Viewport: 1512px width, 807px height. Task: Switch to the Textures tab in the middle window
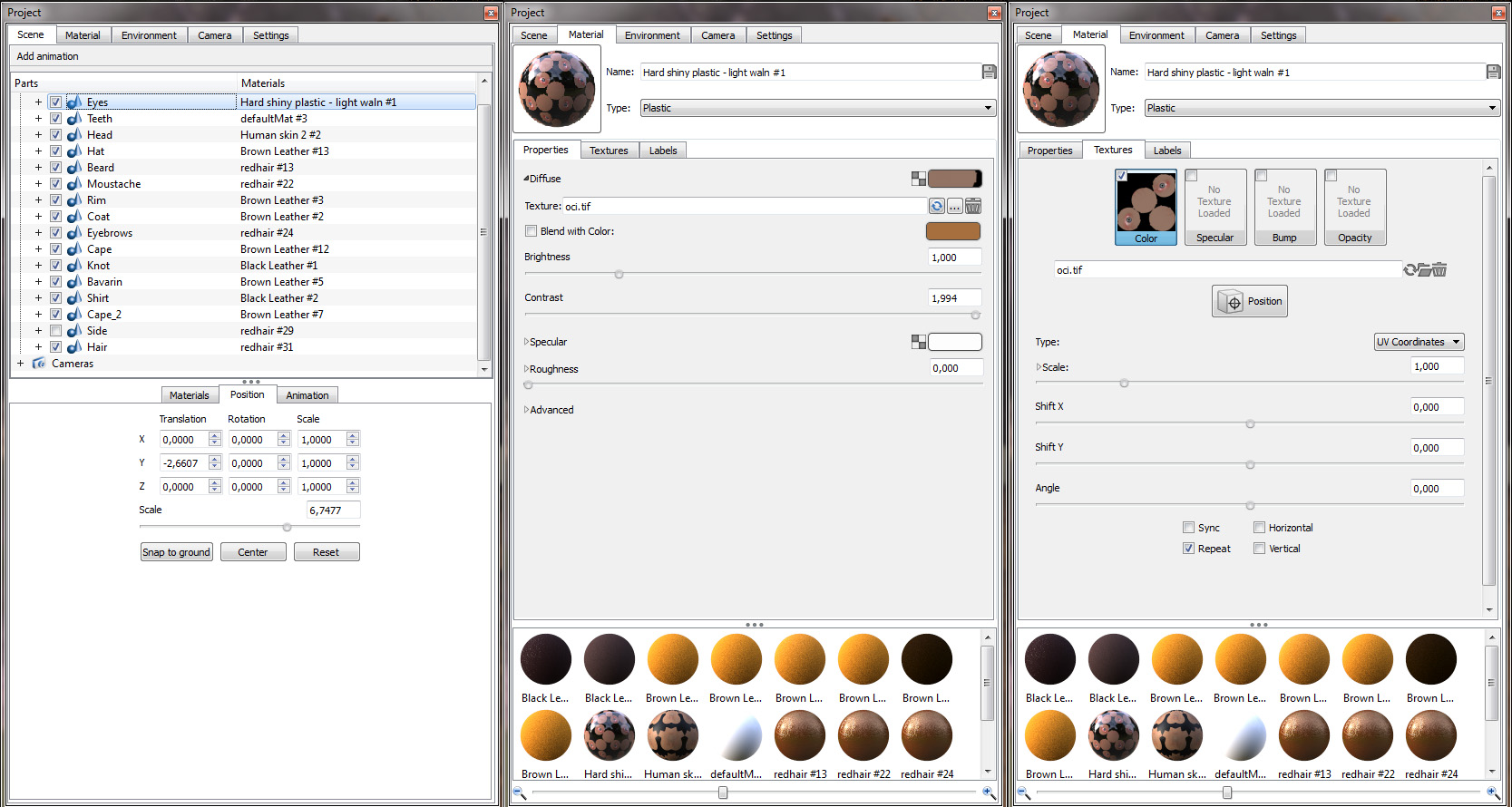click(x=609, y=151)
